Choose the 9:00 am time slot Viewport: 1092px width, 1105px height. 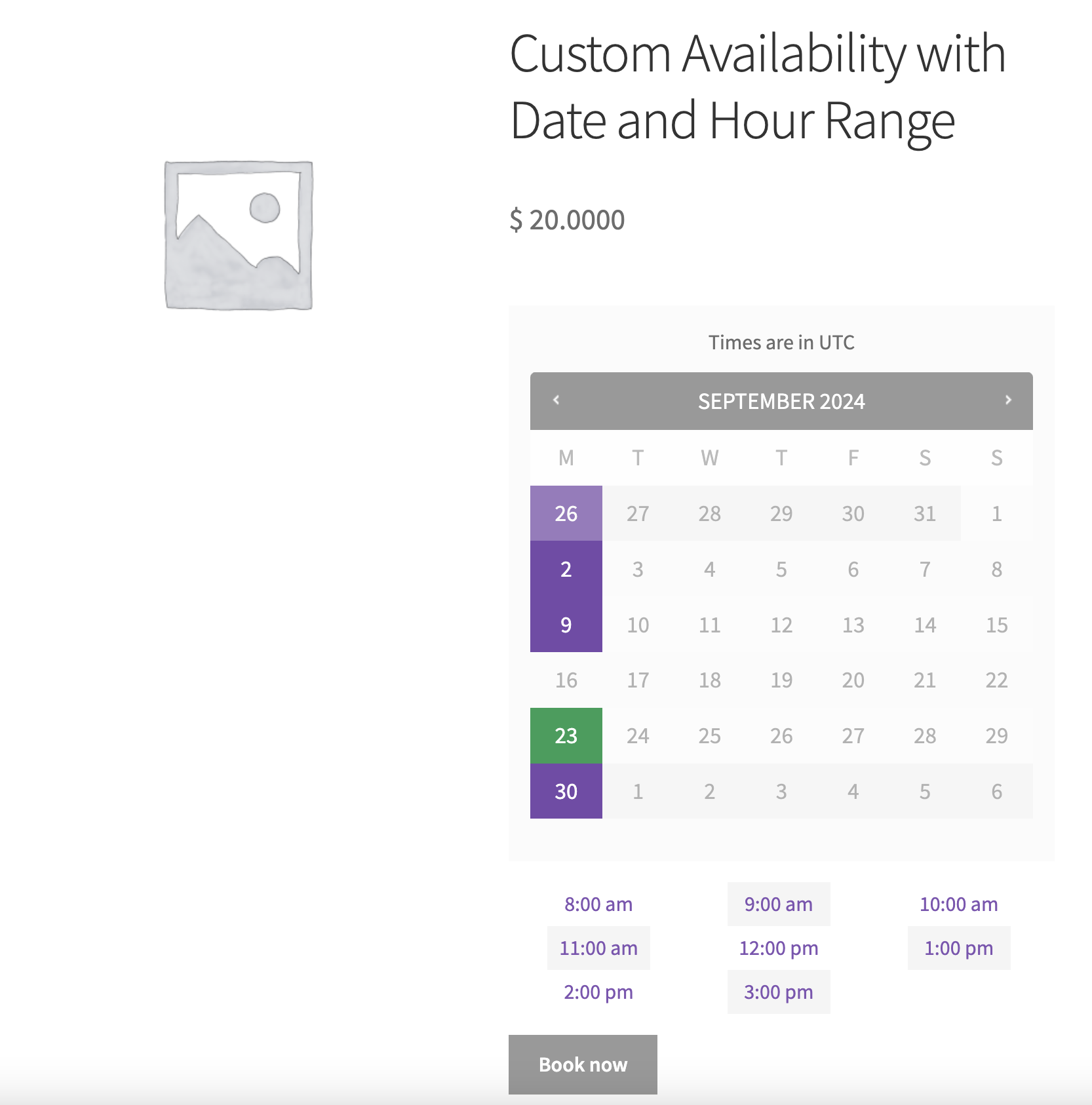778,904
